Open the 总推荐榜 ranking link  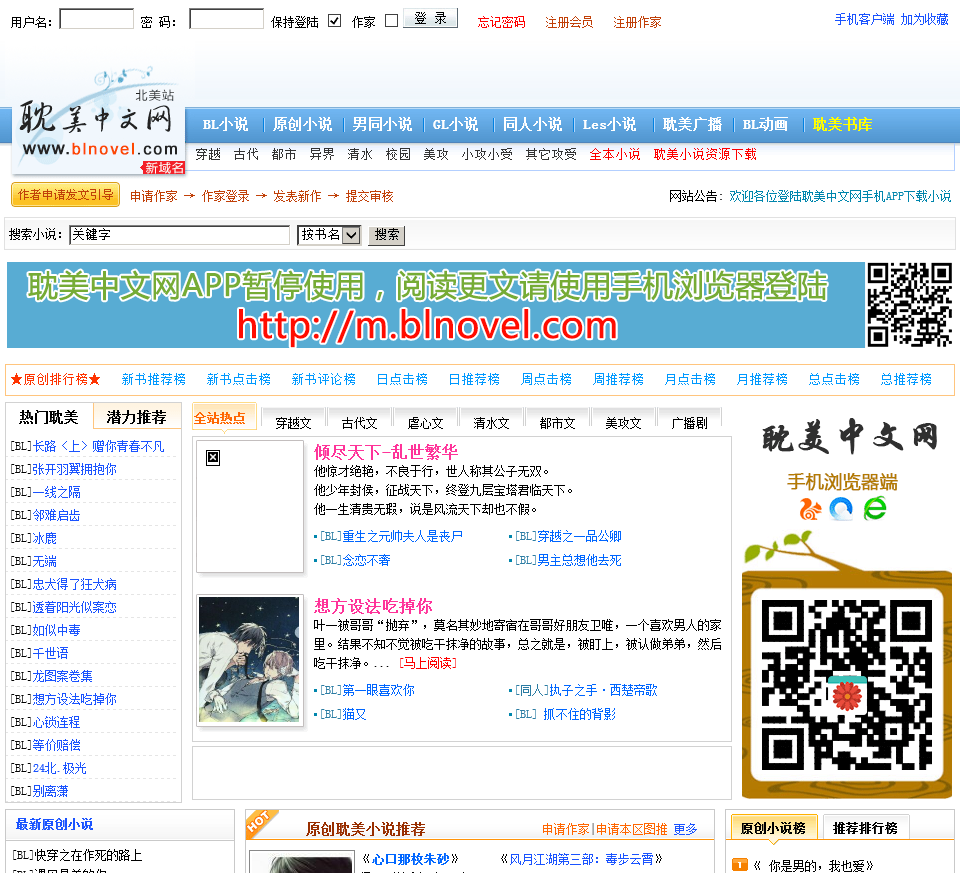point(906,380)
